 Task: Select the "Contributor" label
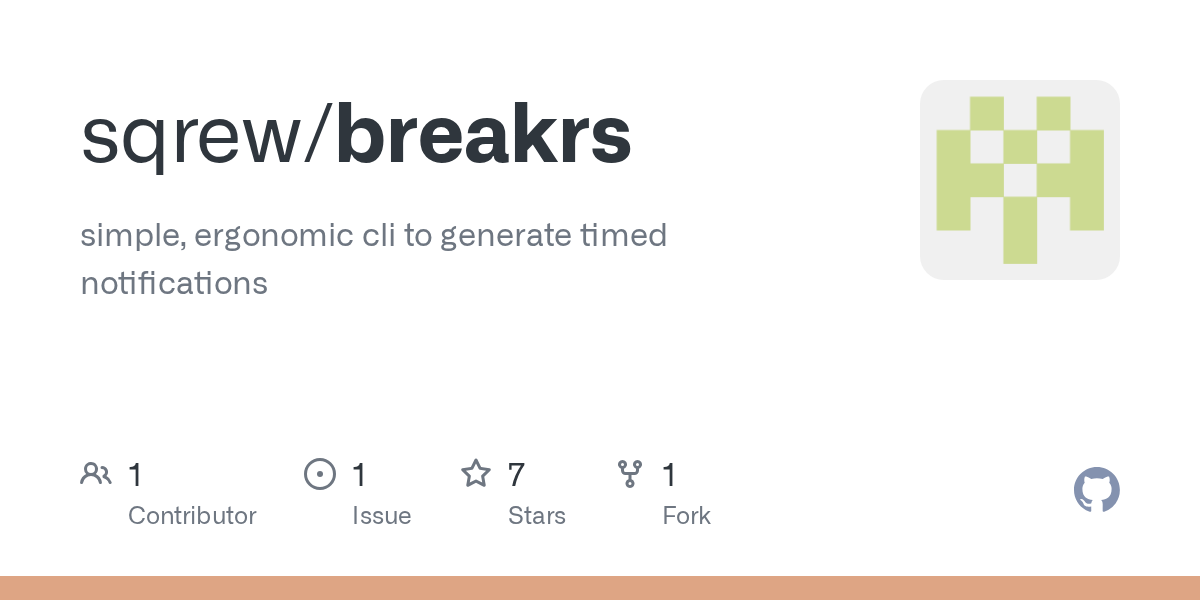point(192,516)
